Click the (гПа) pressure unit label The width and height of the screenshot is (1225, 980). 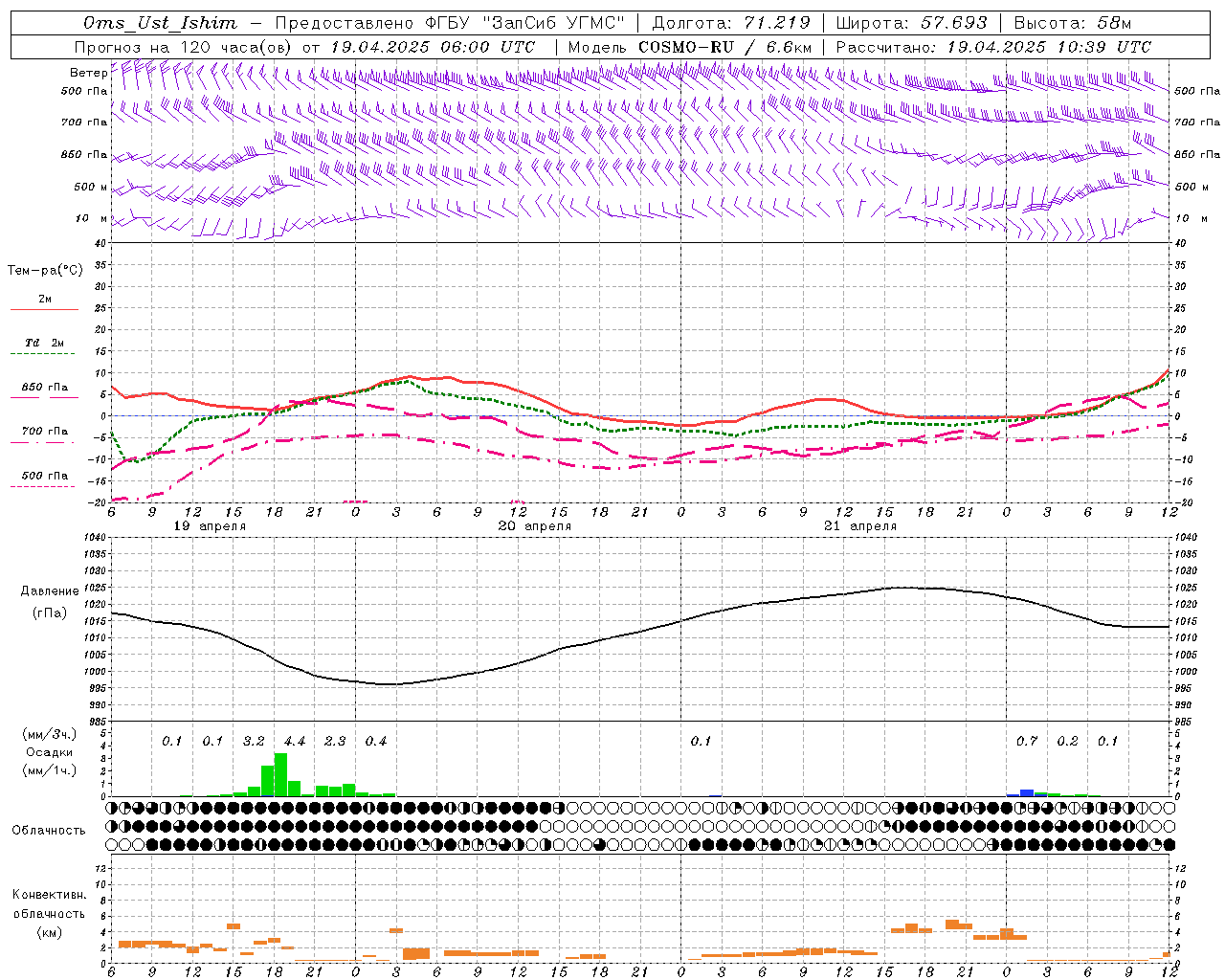click(50, 613)
